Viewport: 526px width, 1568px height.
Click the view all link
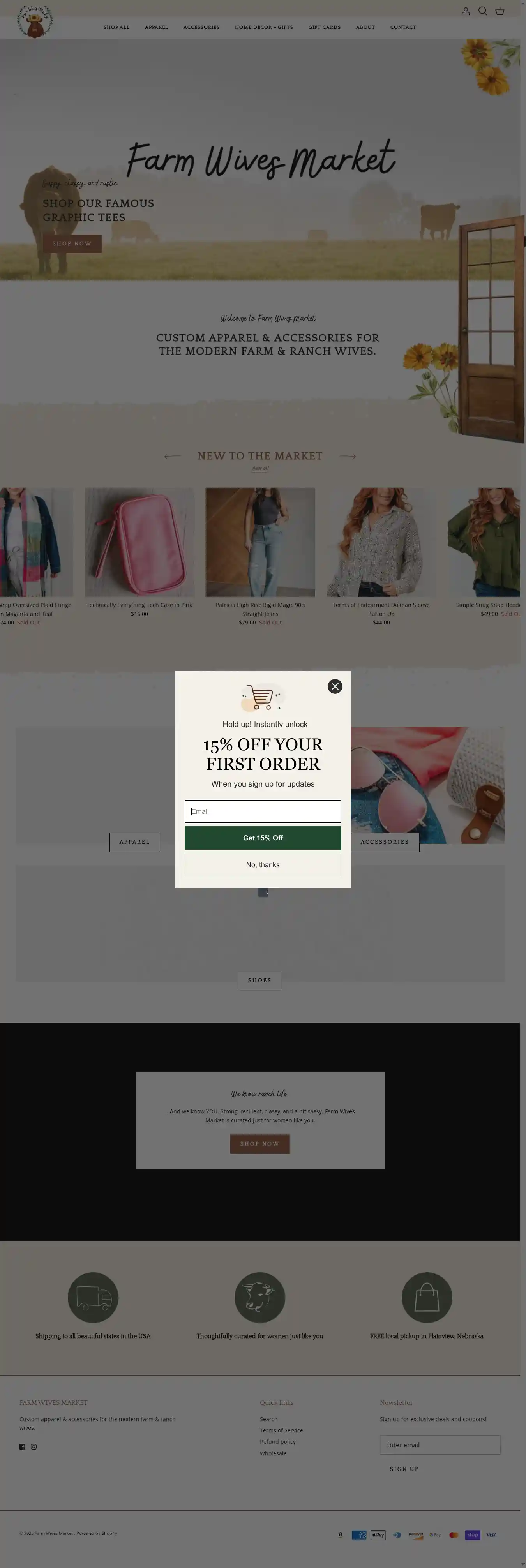pos(260,468)
